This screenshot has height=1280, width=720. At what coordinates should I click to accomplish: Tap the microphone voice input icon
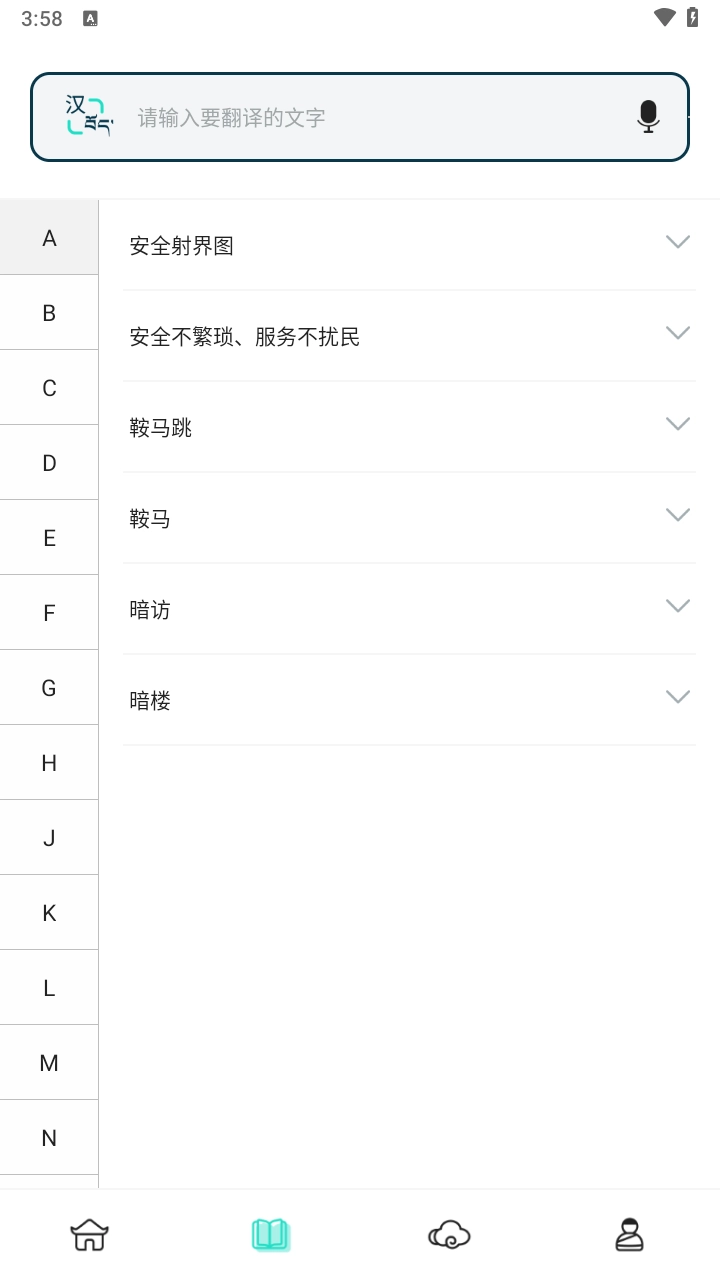point(648,117)
